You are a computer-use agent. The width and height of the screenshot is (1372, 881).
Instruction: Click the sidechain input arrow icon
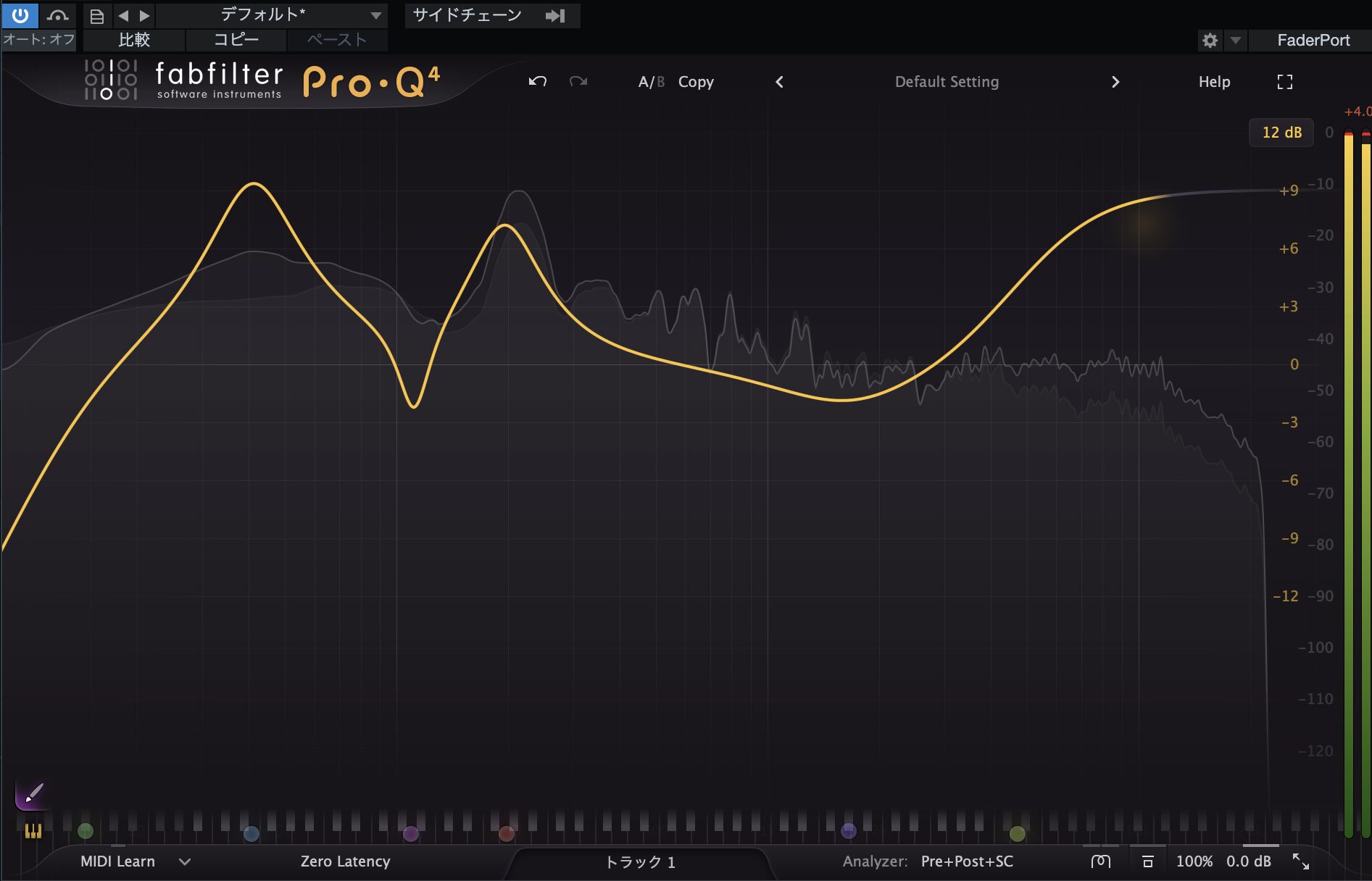555,15
